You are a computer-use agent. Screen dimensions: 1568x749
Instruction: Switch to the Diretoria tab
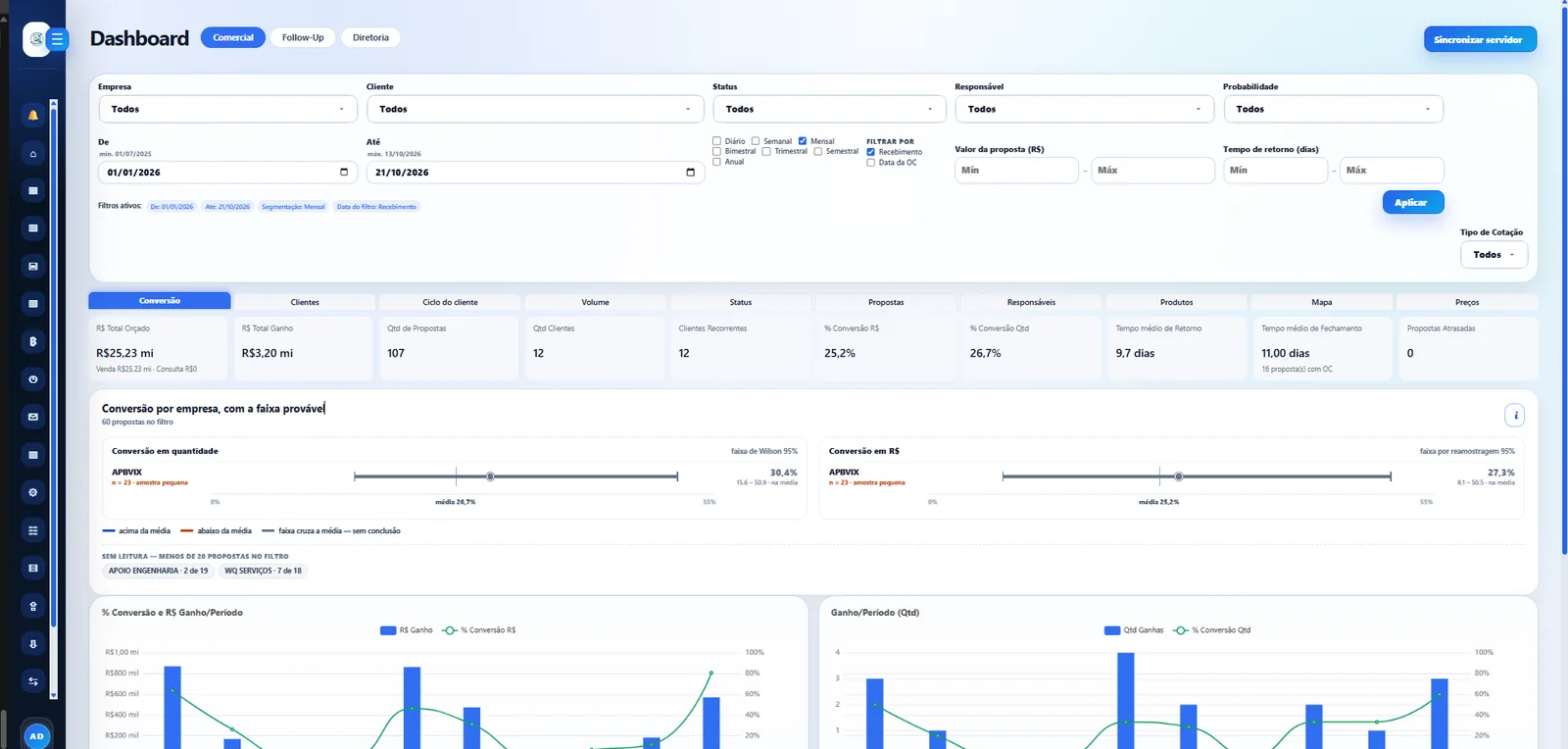click(x=370, y=38)
